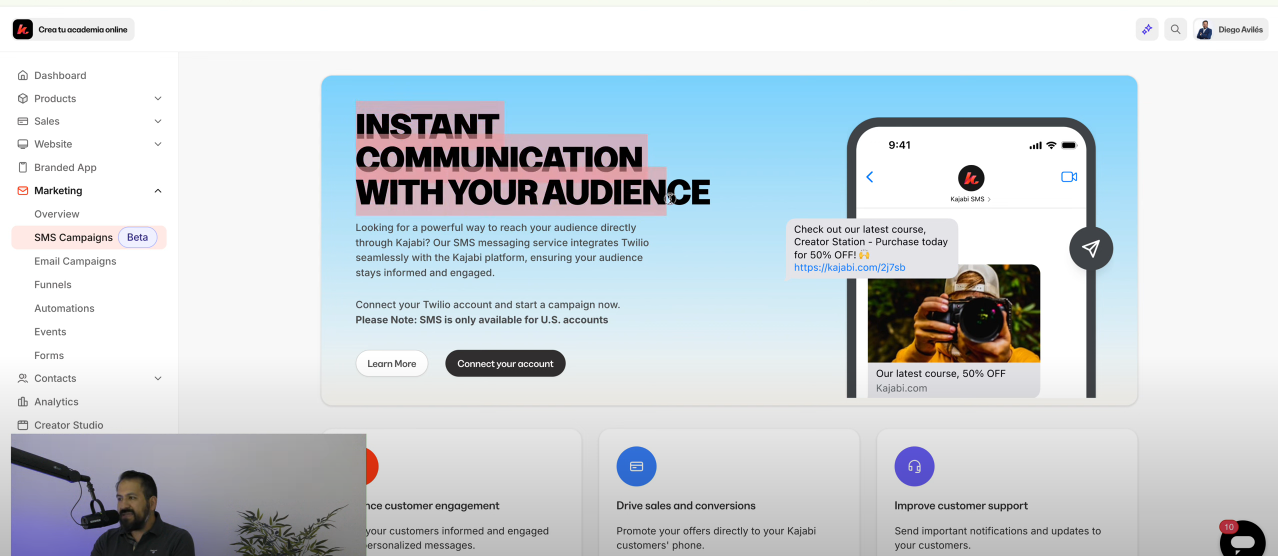Expand the Website submenu chevron
Screen dimensions: 1278x556
tap(158, 144)
